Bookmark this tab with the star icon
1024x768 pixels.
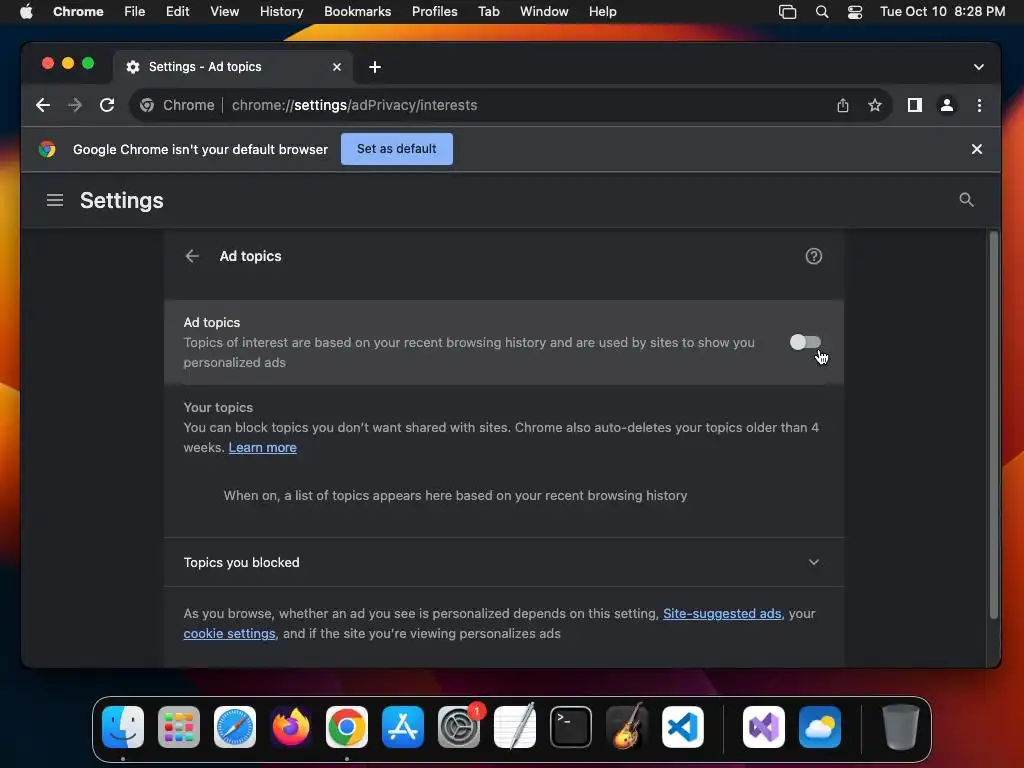click(x=874, y=105)
